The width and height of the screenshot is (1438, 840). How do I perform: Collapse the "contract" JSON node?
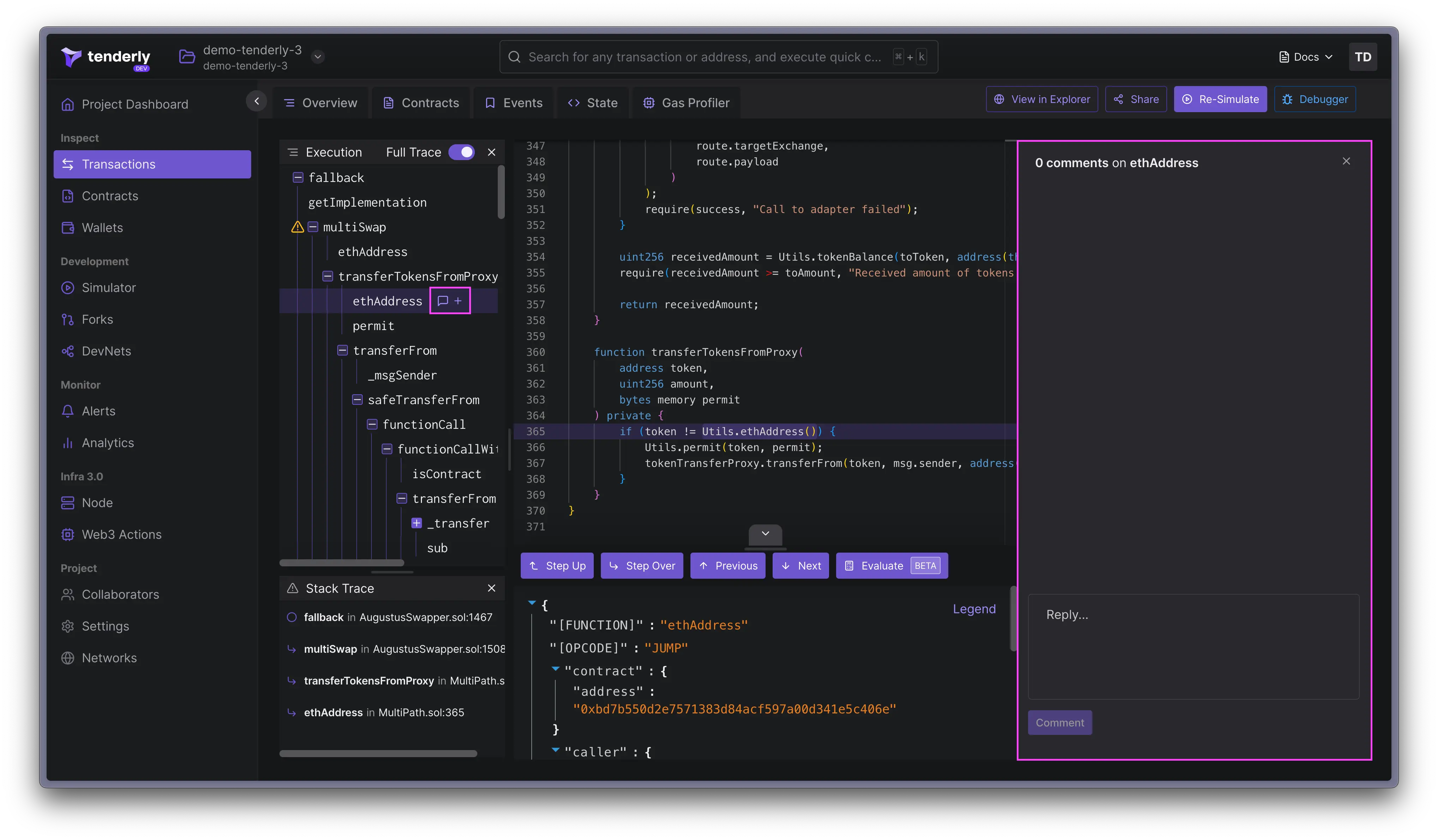click(555, 669)
